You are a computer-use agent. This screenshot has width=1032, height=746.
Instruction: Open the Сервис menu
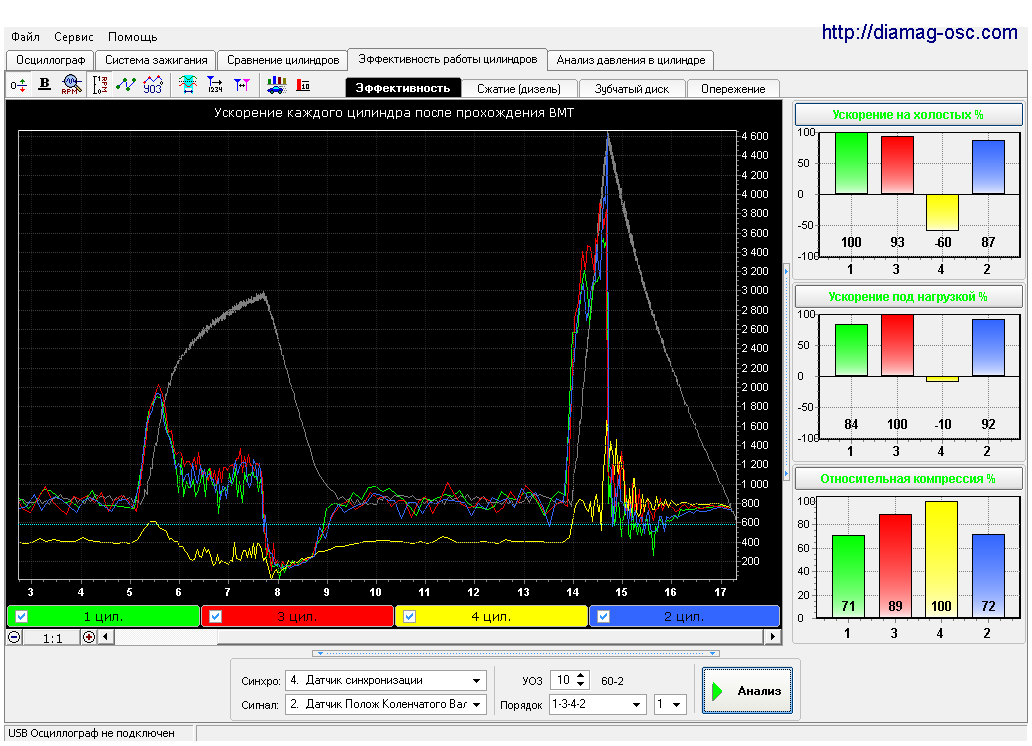pyautogui.click(x=74, y=37)
